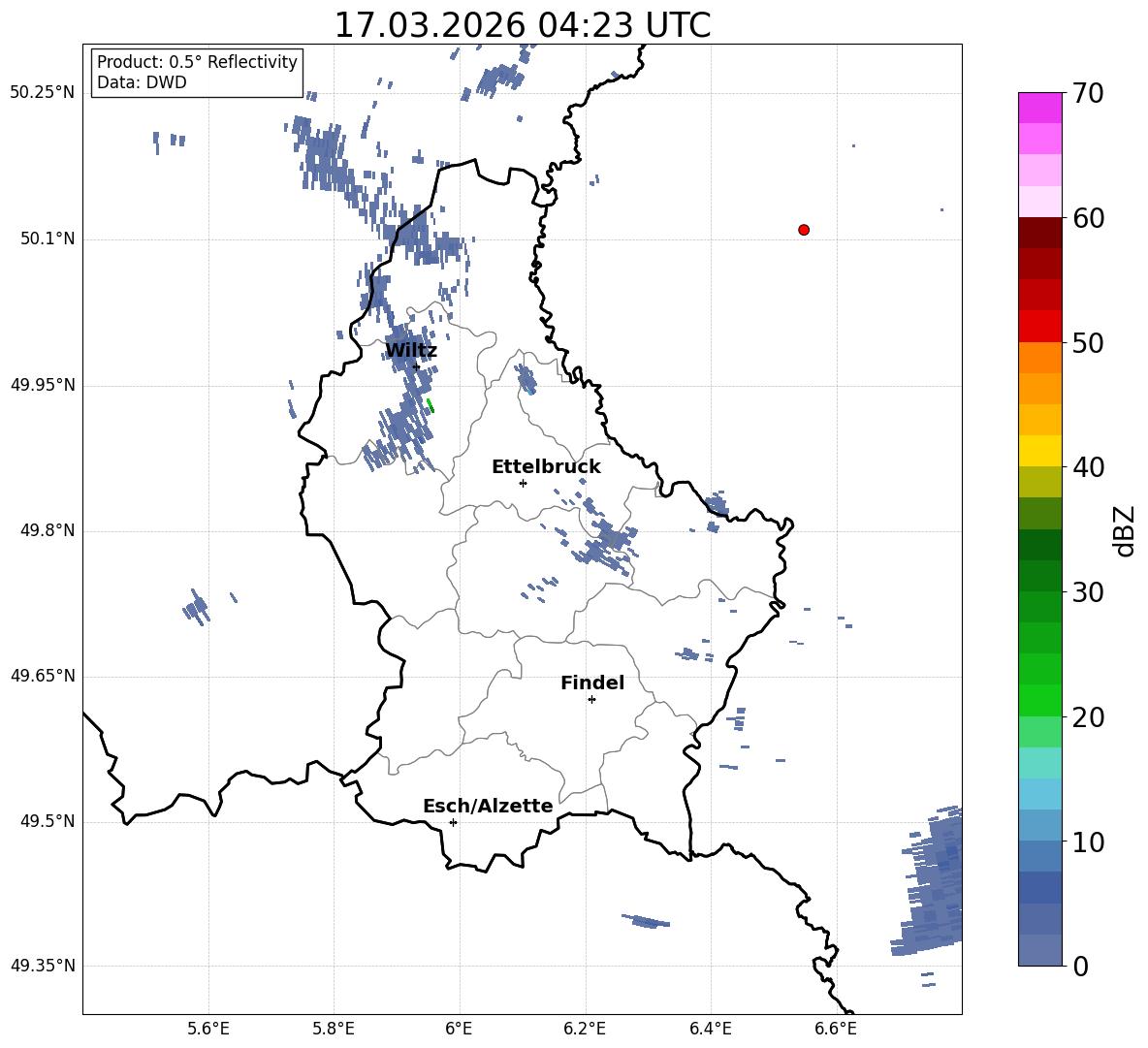The image size is (1148, 1048).
Task: Click the 6.6°E longitude label
Action: [x=836, y=1029]
